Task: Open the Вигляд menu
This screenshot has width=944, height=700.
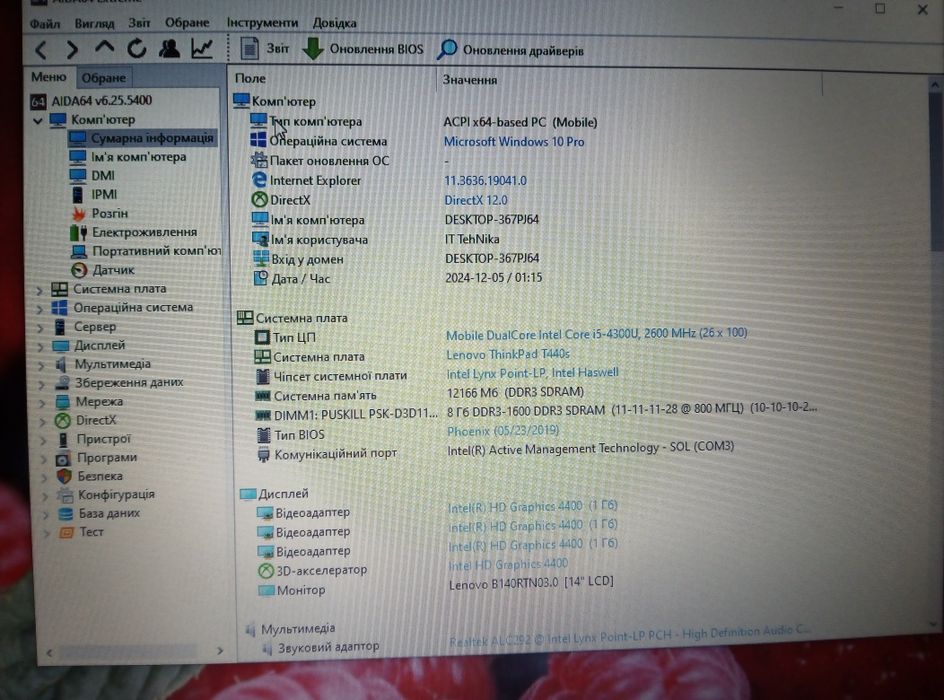Action: pyautogui.click(x=95, y=23)
